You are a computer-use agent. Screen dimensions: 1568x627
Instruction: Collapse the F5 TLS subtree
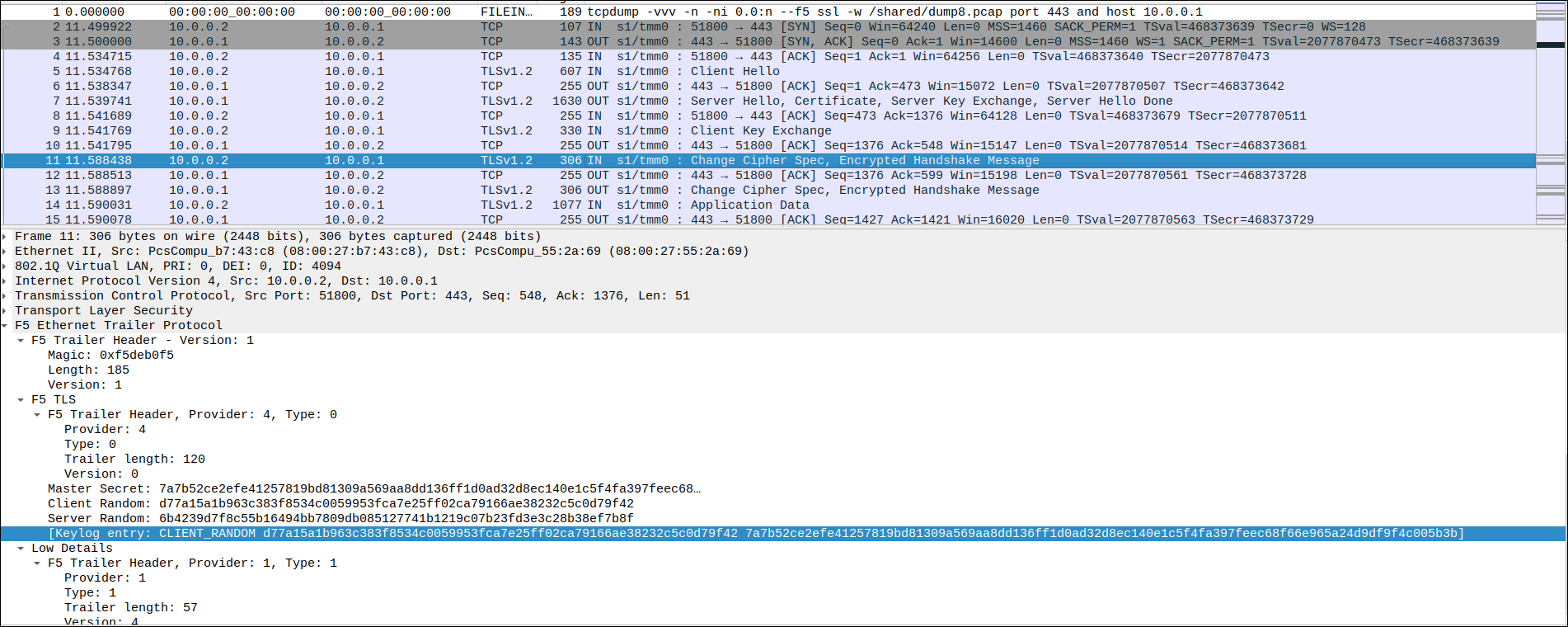tap(21, 400)
